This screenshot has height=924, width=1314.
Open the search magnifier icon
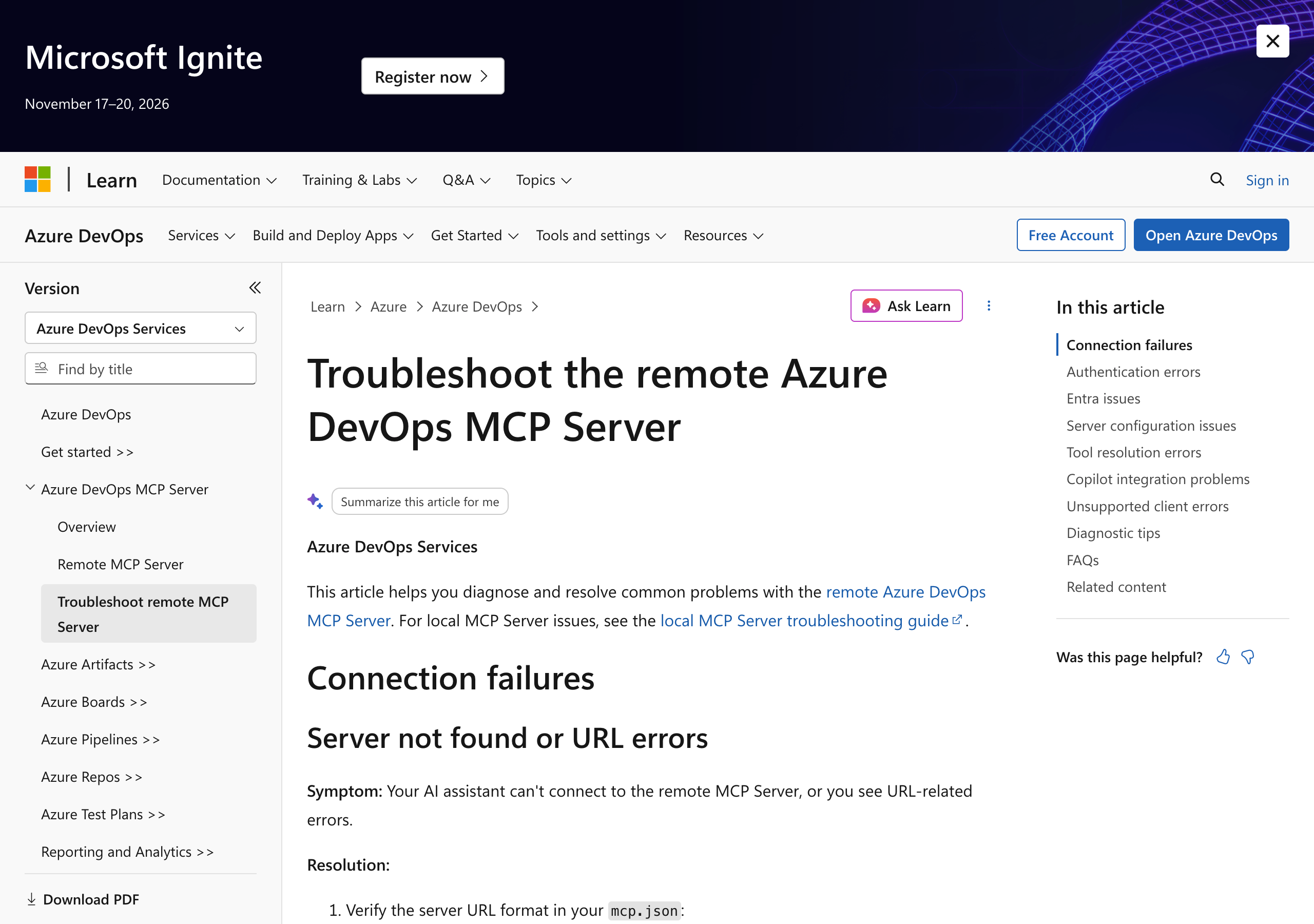click(1216, 180)
